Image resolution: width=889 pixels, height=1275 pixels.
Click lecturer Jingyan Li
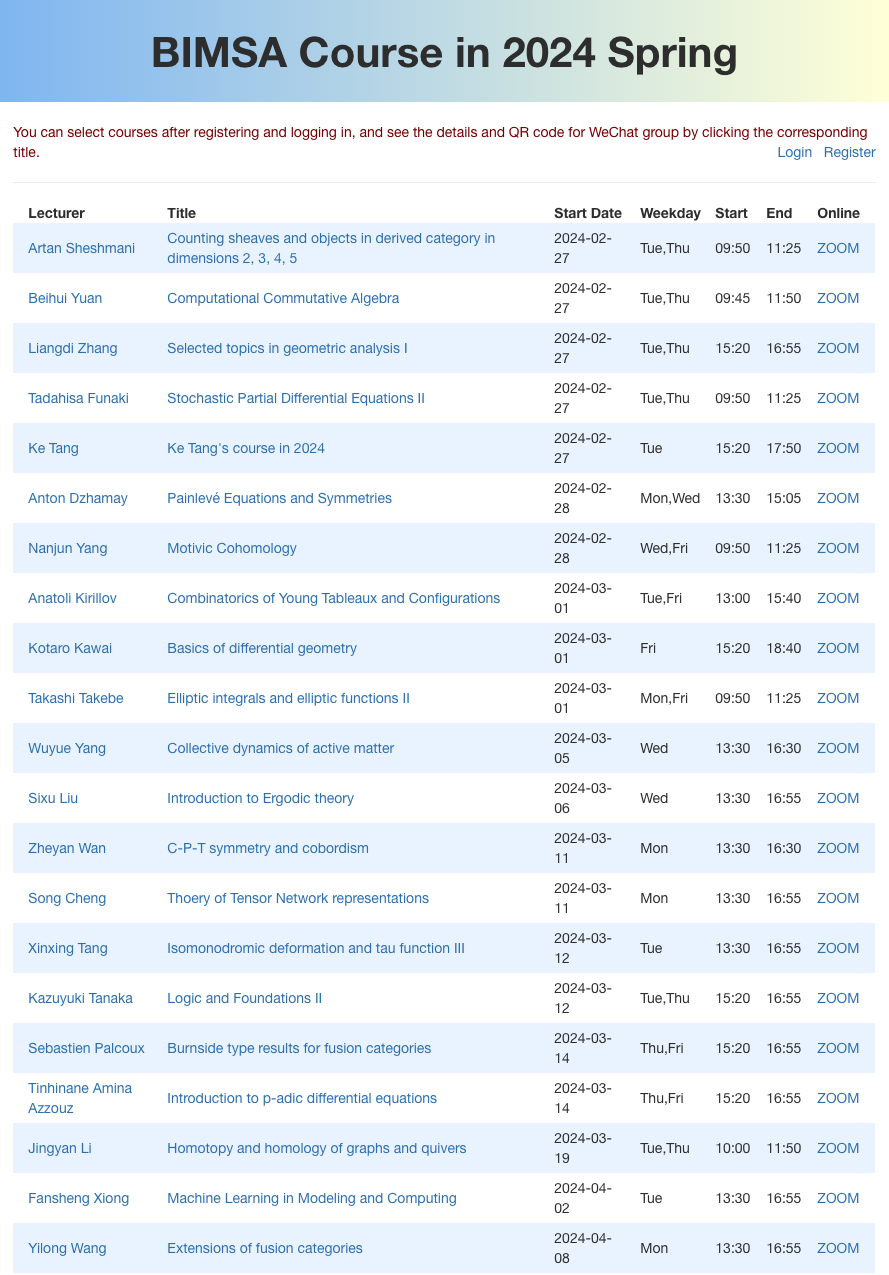(x=60, y=1148)
